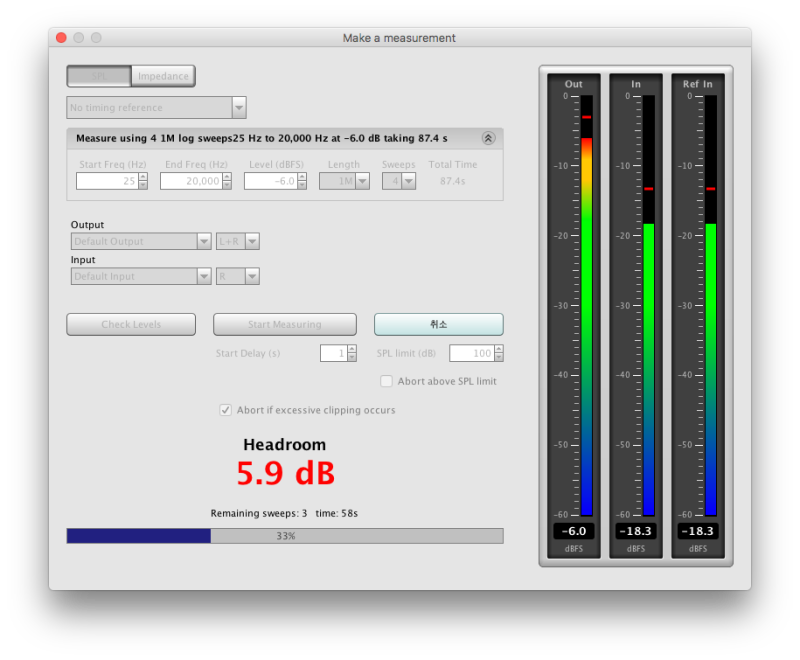This screenshot has height=660, width=800.
Task: Click the Start Delay (s) field
Action: (x=334, y=353)
